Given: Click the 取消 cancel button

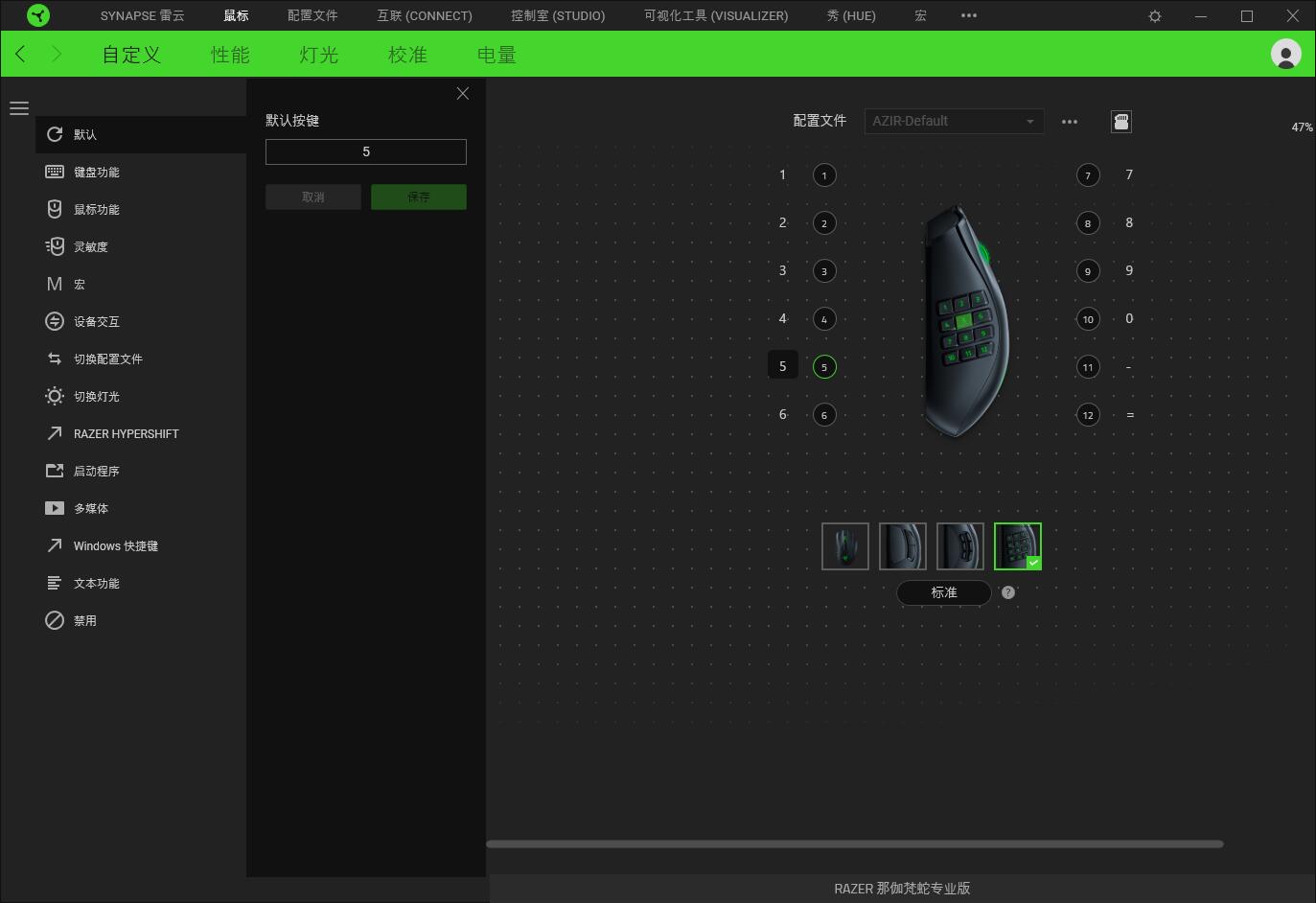Looking at the screenshot, I should pyautogui.click(x=313, y=197).
